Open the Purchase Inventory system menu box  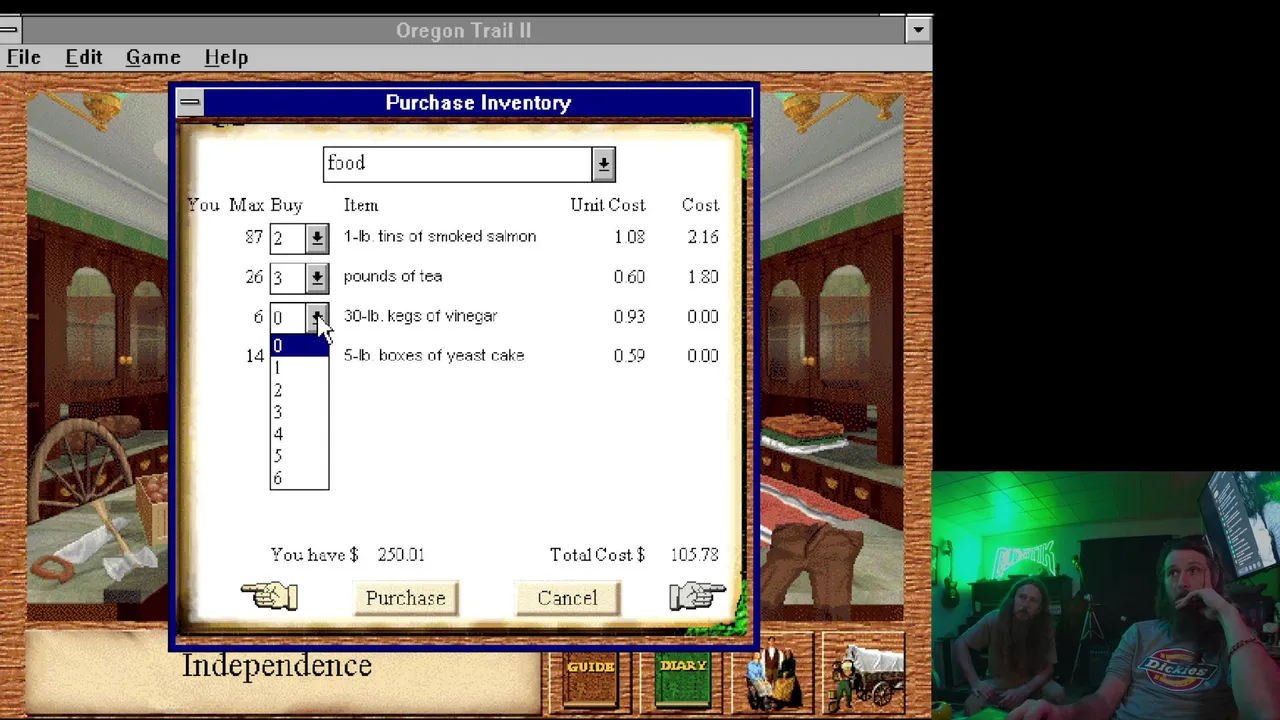coord(190,102)
